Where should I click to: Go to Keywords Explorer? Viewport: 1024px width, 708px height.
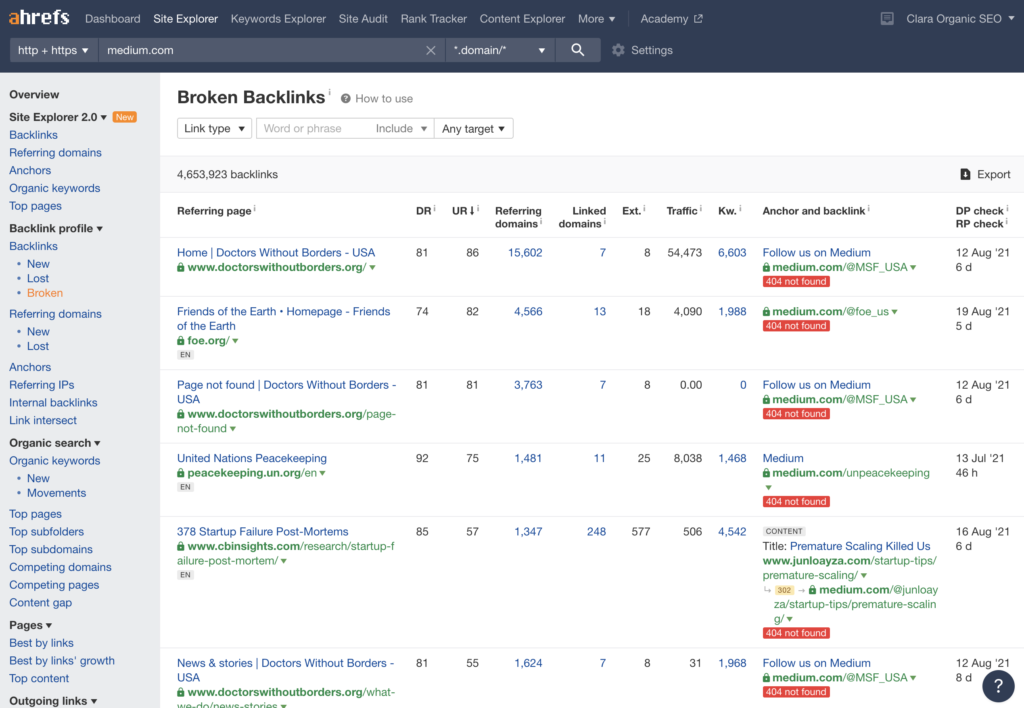[x=278, y=19]
